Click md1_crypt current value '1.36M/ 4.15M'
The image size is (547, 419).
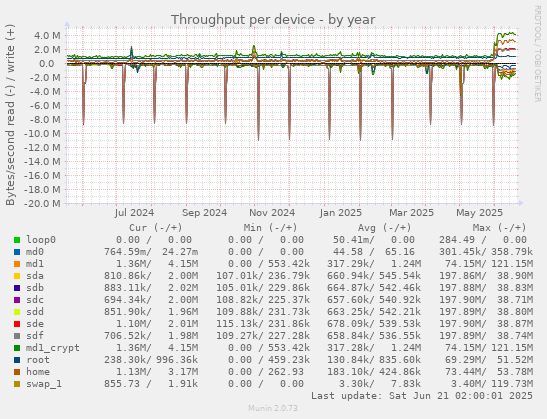157,348
